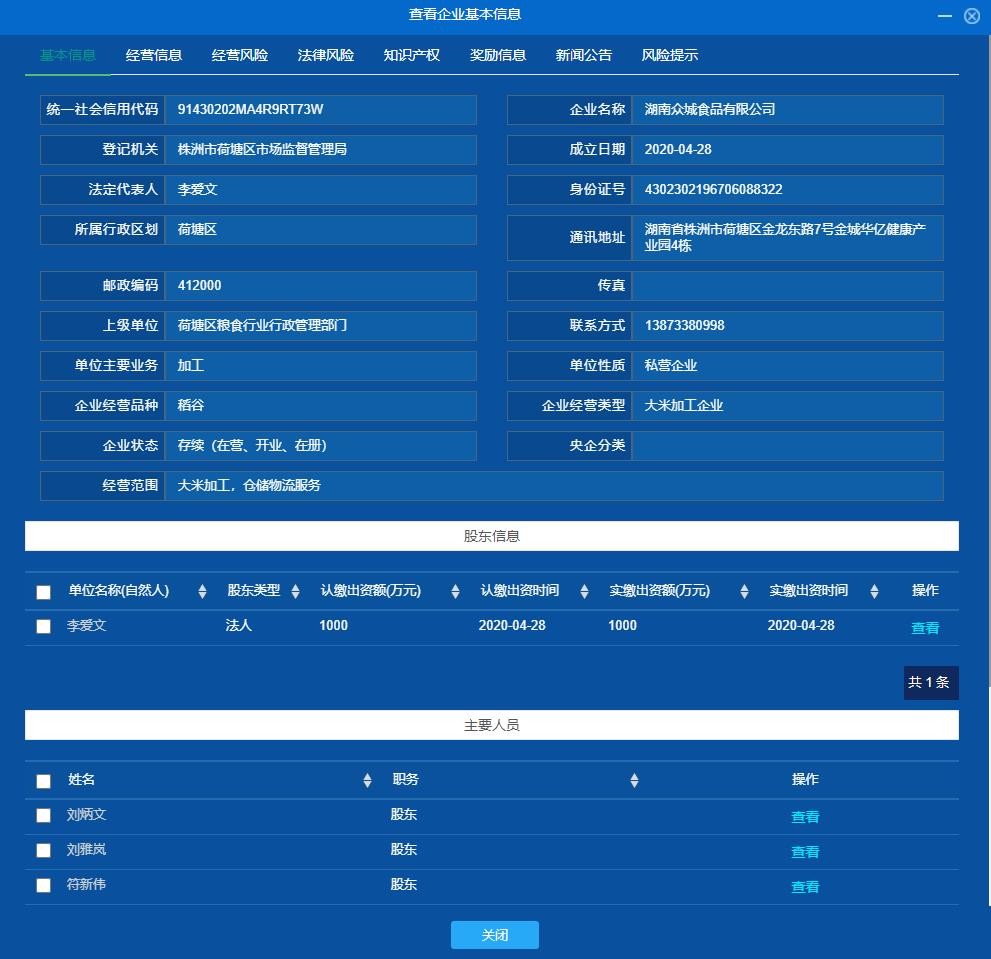Sort by 单位名称(自然人) column arrows

202,592
